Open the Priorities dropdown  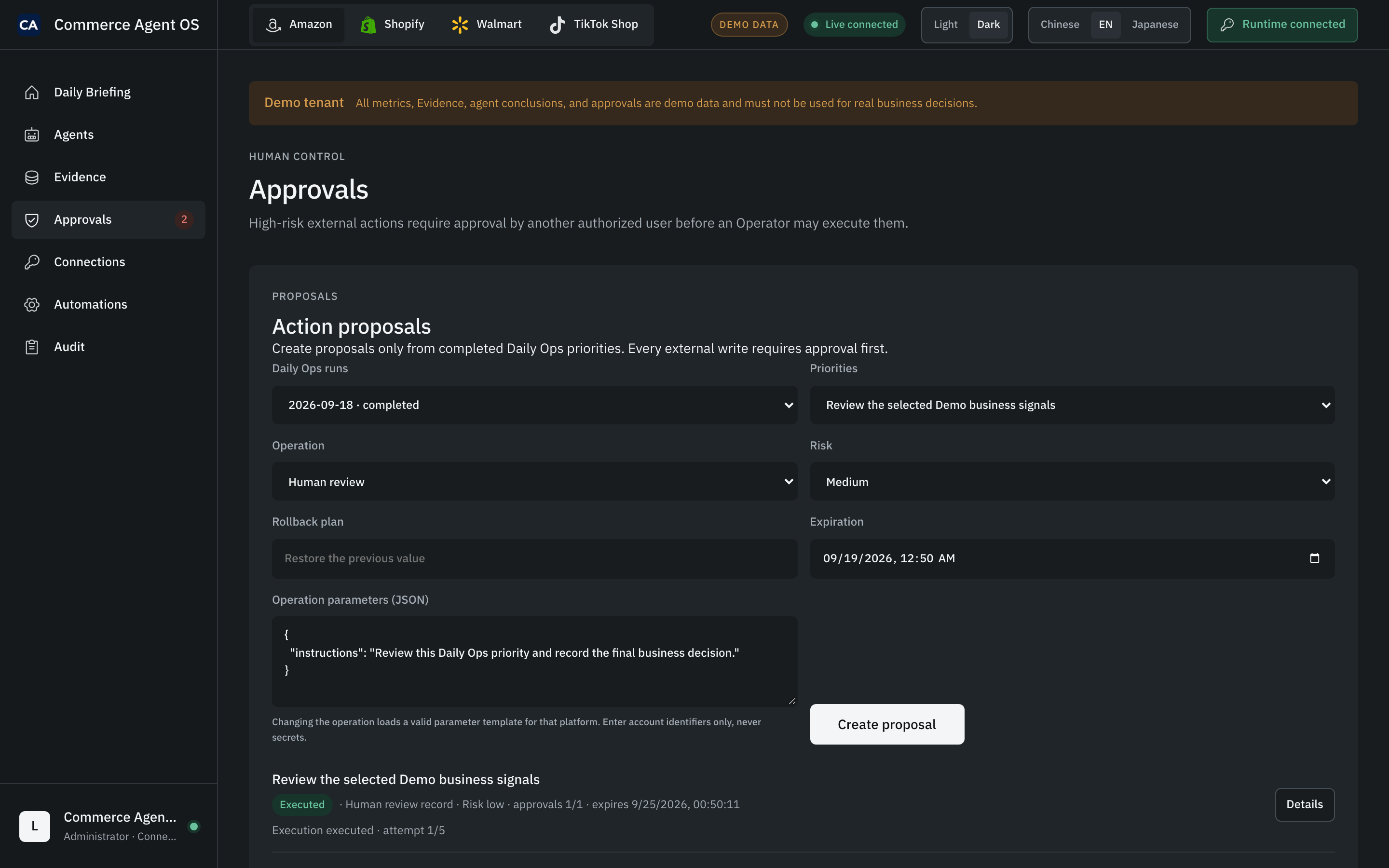click(1072, 405)
